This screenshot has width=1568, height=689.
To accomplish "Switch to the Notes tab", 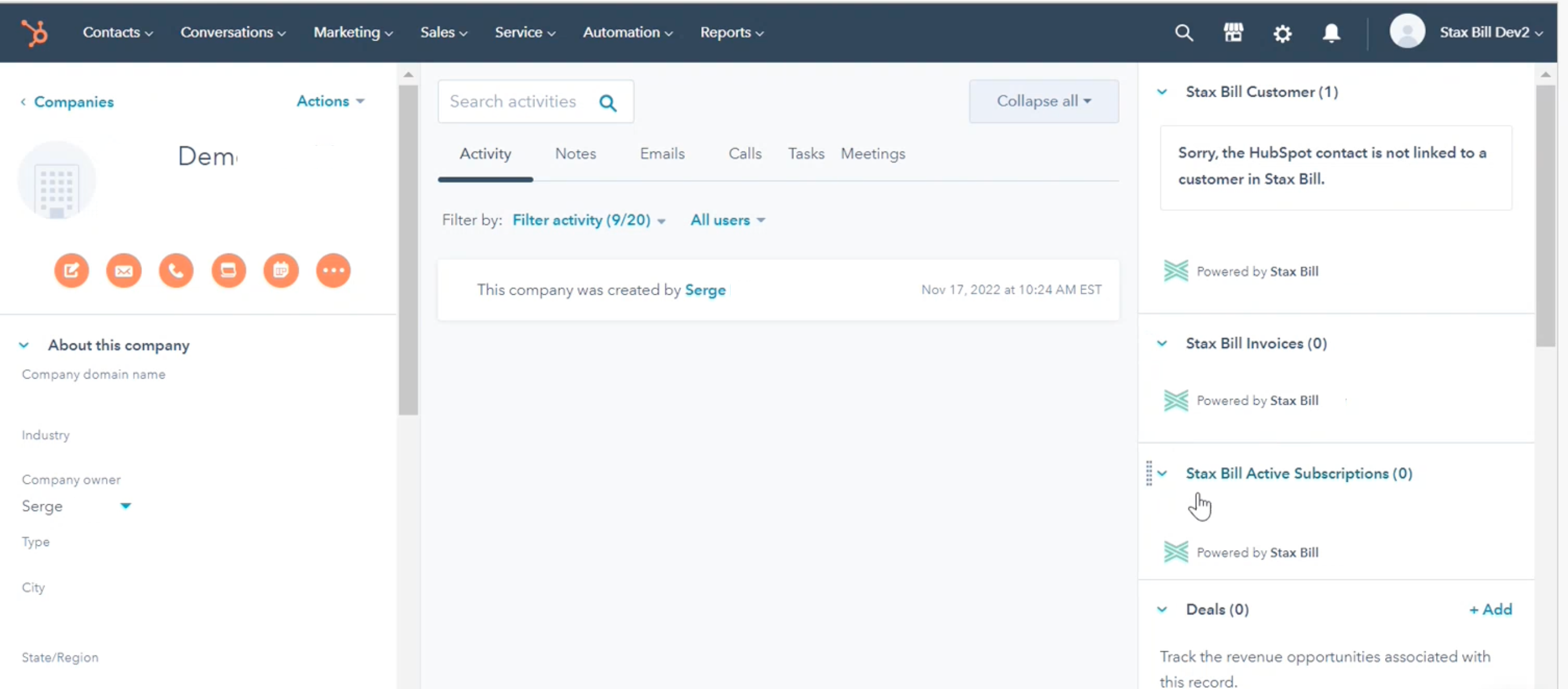I will click(x=575, y=154).
